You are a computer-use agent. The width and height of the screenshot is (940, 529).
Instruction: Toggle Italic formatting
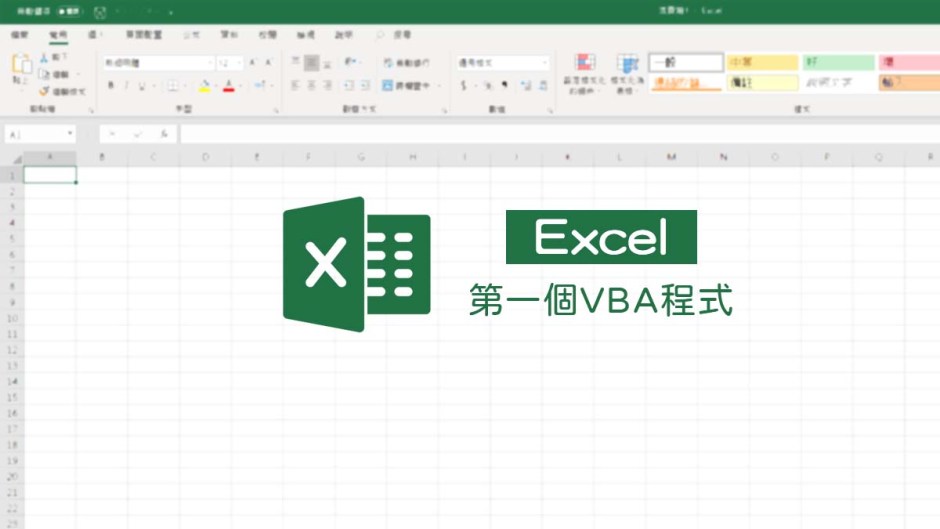coord(126,86)
